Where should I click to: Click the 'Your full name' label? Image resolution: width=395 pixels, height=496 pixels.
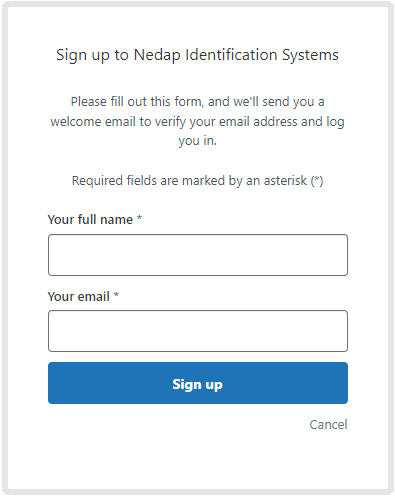[90, 220]
